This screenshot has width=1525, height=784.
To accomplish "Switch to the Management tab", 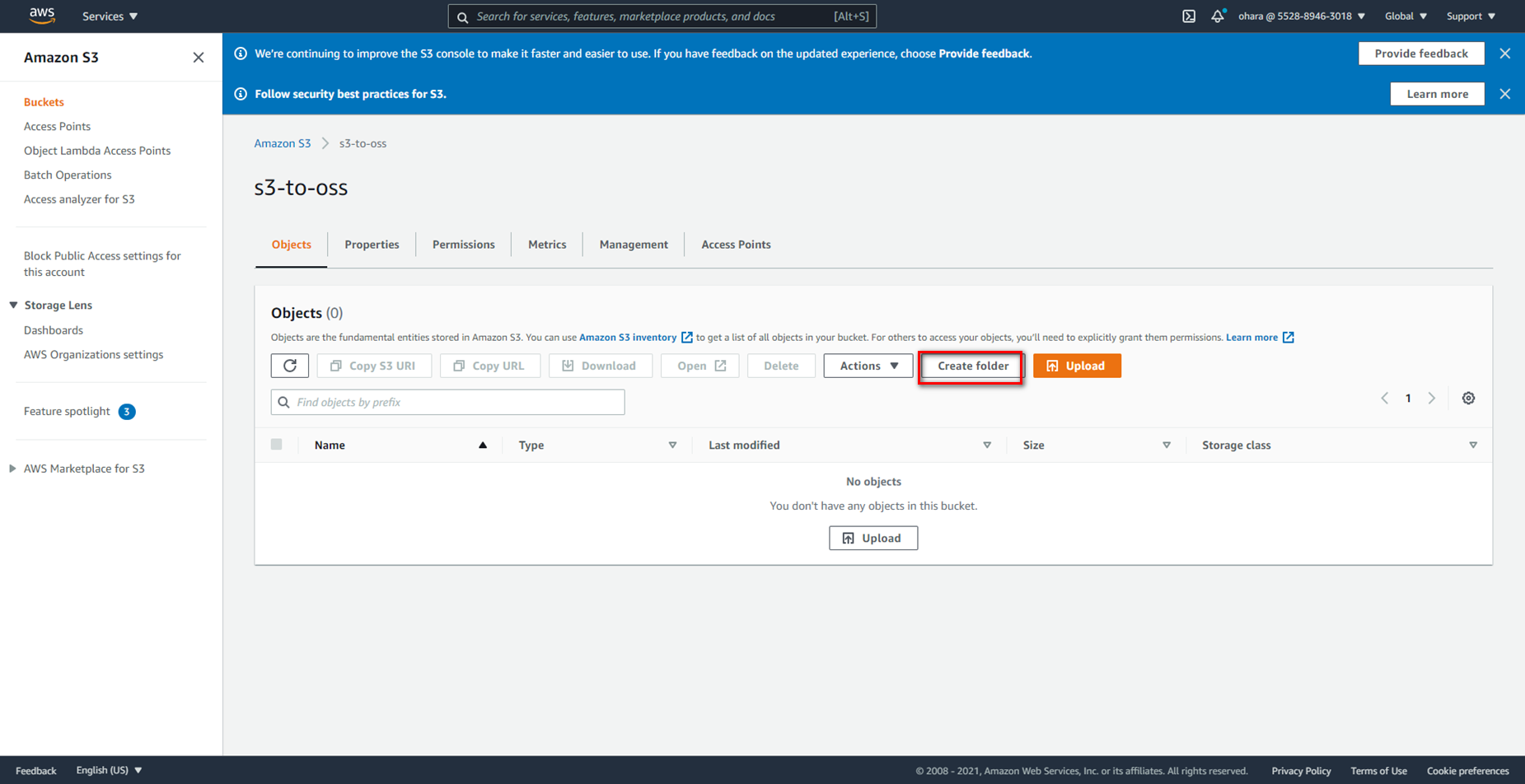I will 634,245.
